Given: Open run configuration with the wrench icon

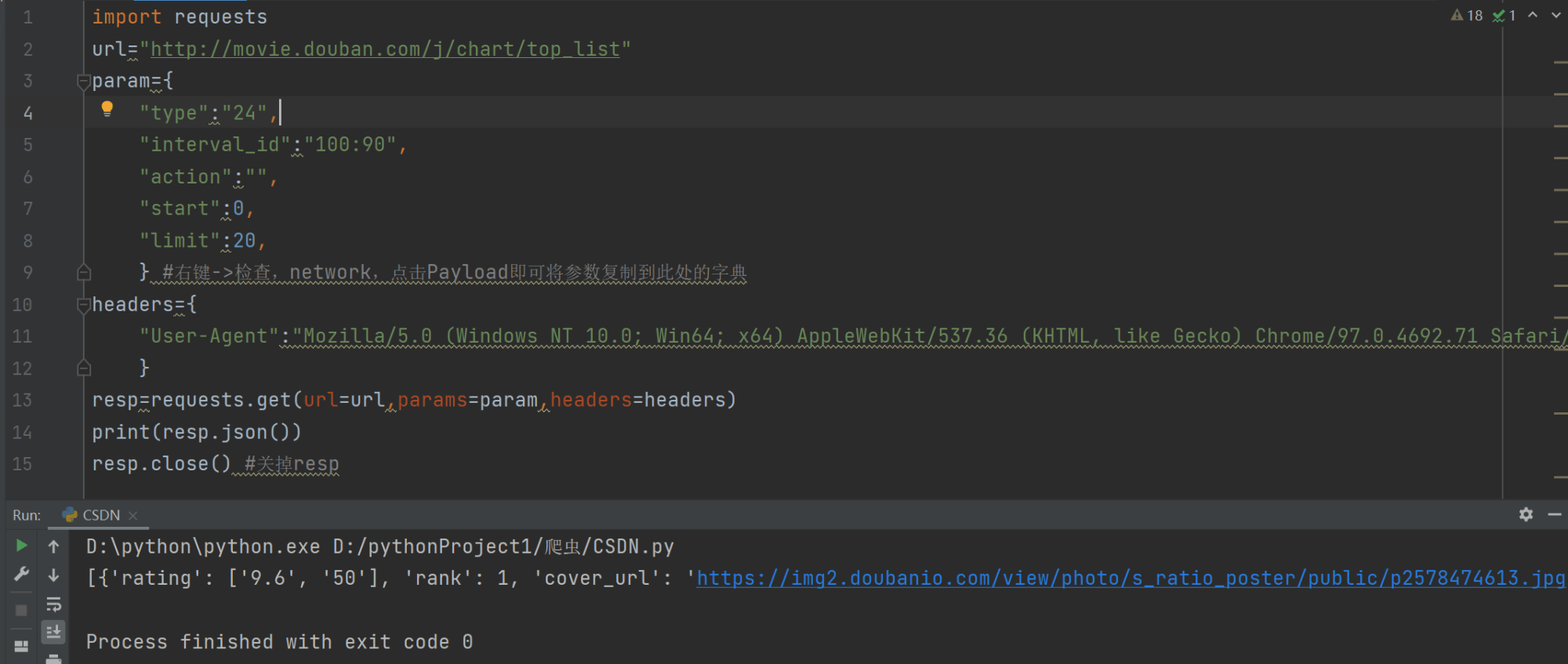Looking at the screenshot, I should (x=21, y=575).
